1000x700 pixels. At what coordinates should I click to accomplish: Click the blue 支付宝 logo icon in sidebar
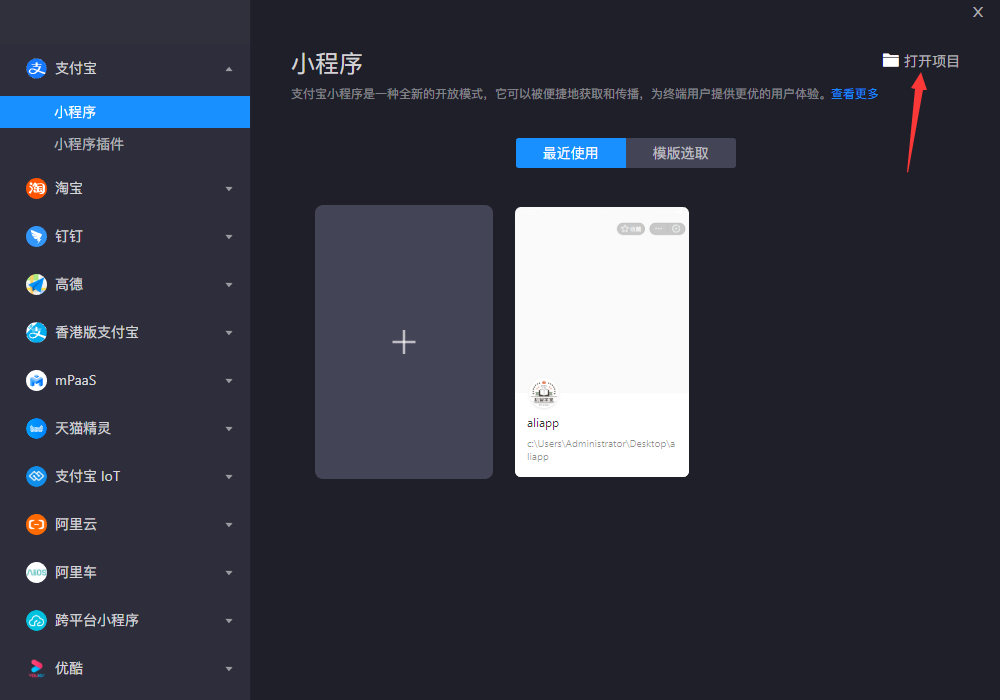36,68
